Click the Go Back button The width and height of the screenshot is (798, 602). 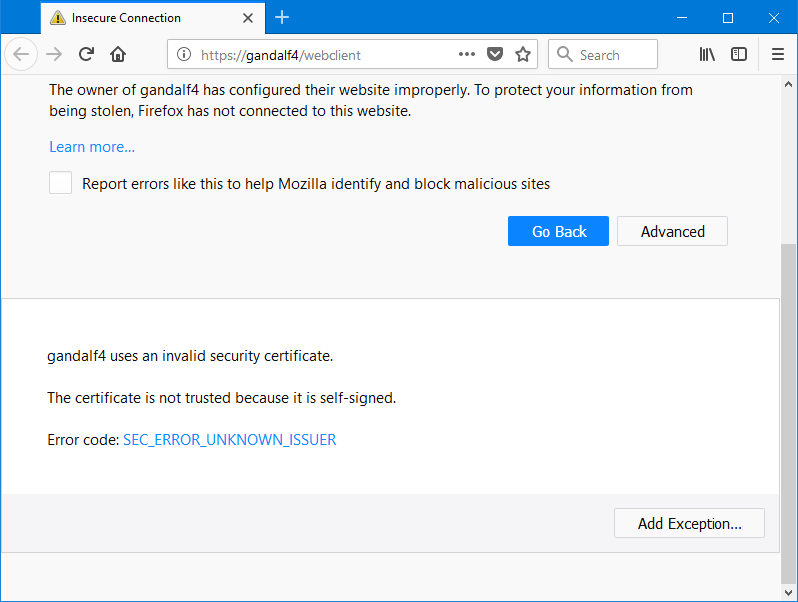pos(558,231)
